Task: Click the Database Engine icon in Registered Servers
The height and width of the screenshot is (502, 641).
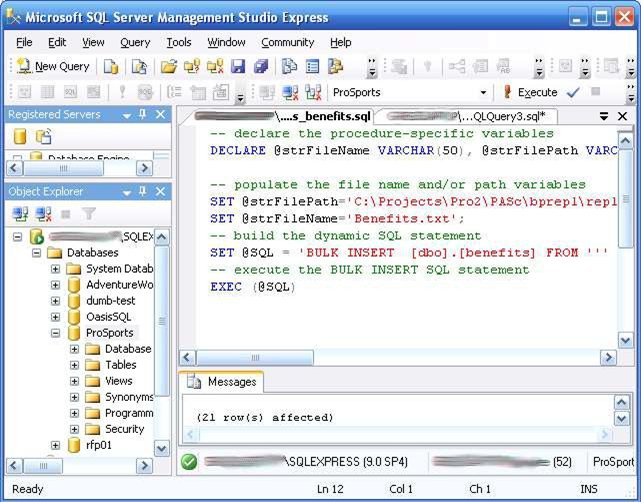Action: [x=20, y=136]
